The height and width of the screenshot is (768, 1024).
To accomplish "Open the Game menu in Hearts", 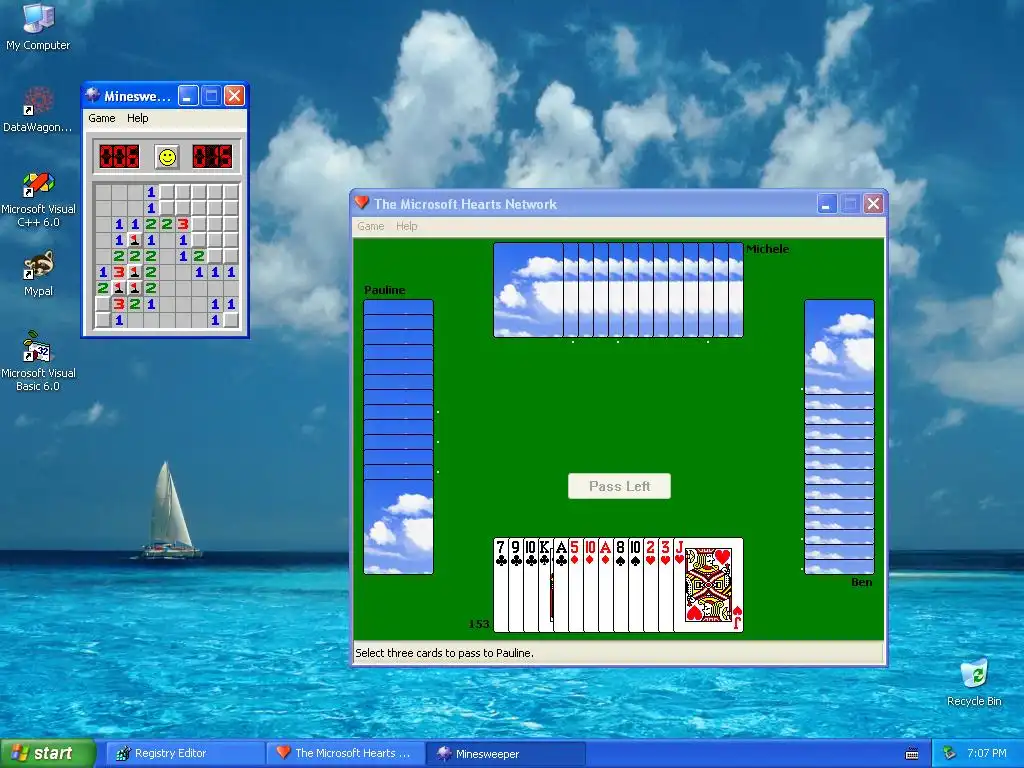I will click(x=370, y=226).
